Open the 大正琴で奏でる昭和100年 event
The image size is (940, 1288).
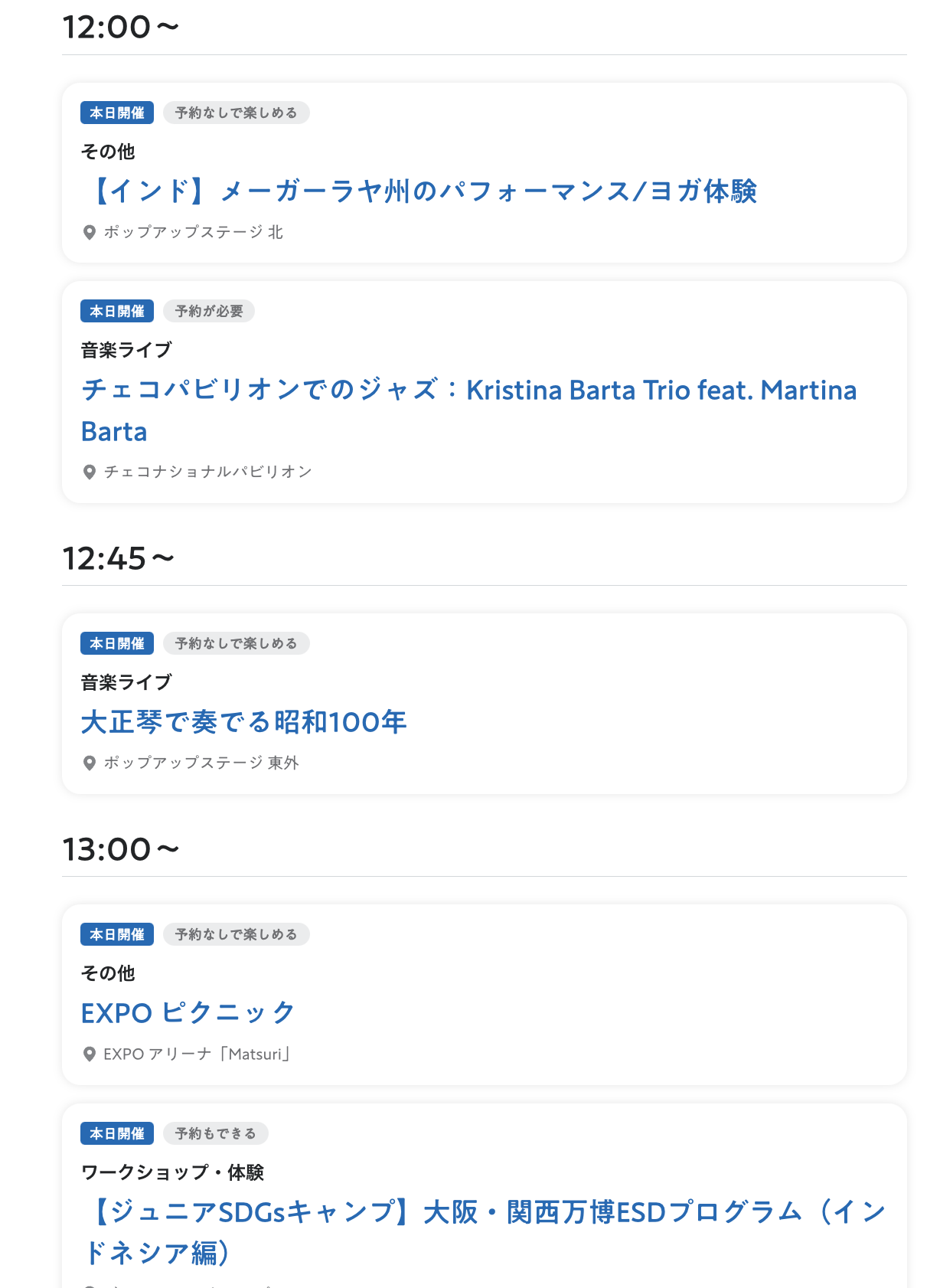[x=243, y=722]
